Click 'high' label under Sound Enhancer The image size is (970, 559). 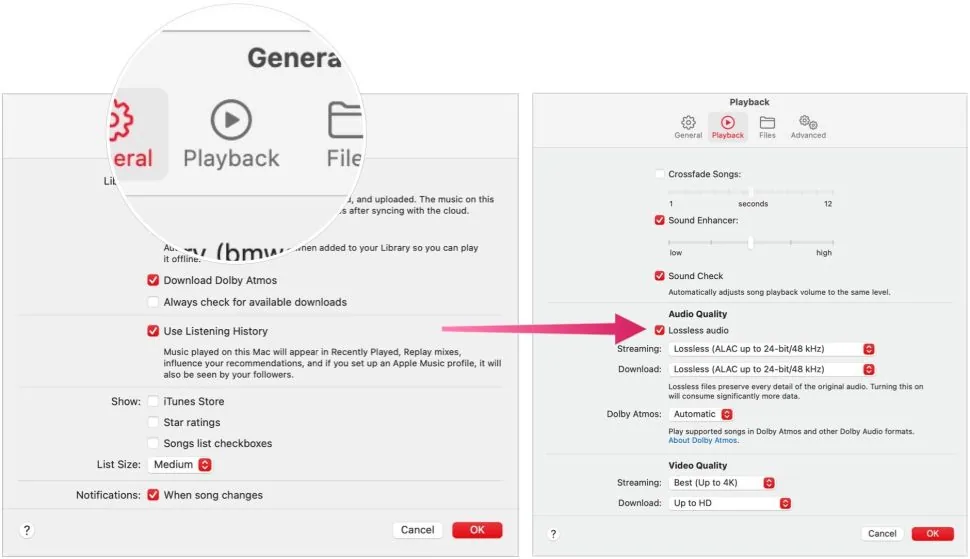point(823,253)
